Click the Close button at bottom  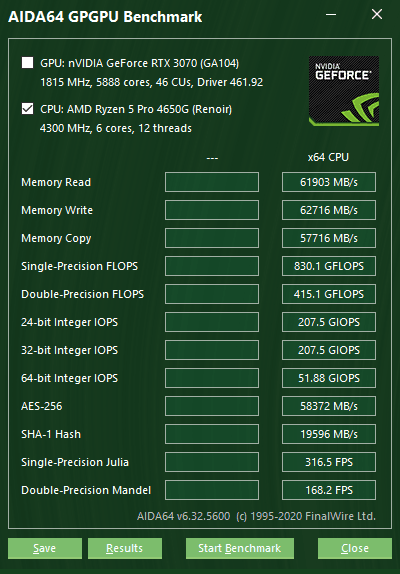(355, 548)
